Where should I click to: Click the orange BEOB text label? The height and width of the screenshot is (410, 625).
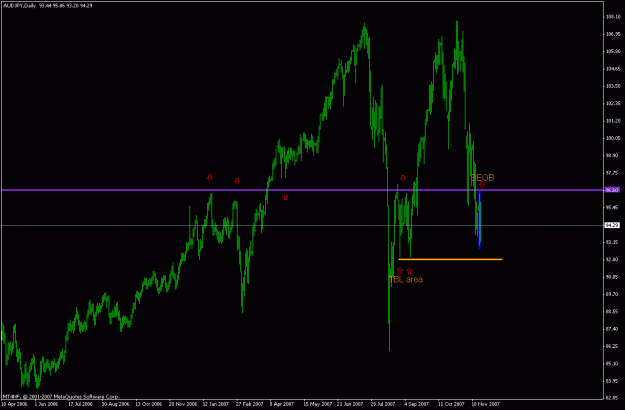pos(482,178)
